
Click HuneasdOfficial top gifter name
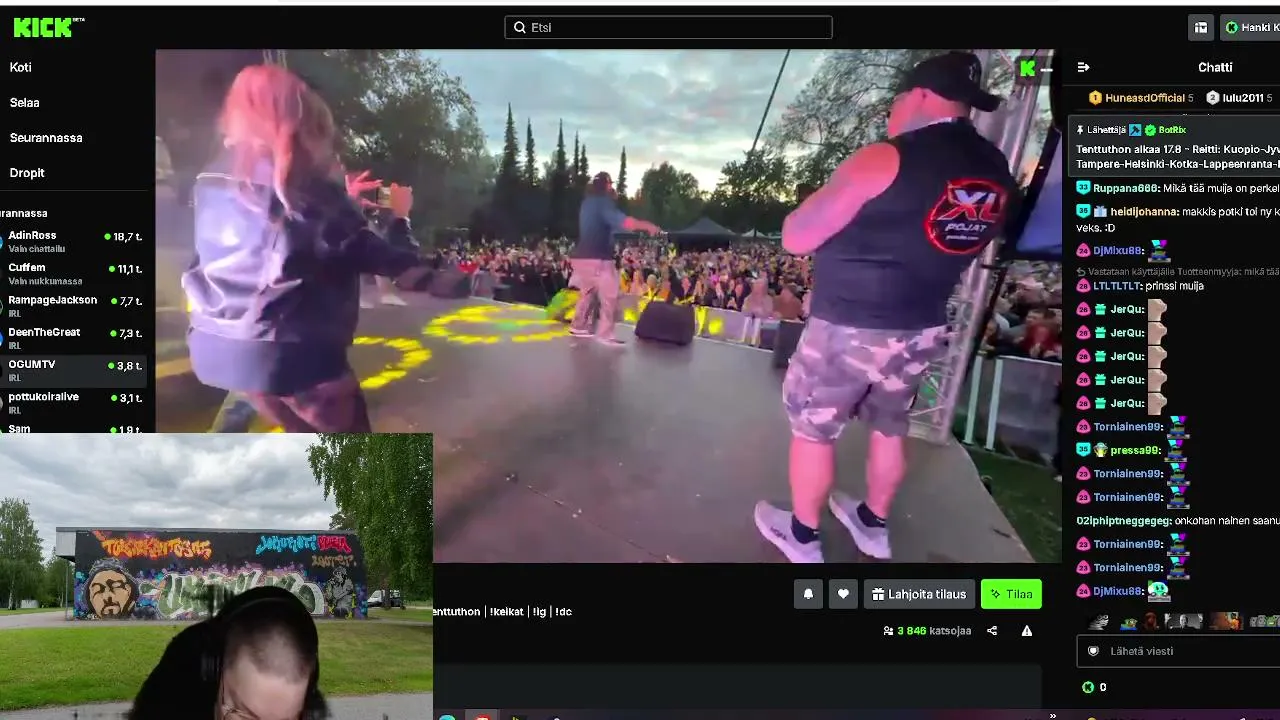tap(1145, 98)
